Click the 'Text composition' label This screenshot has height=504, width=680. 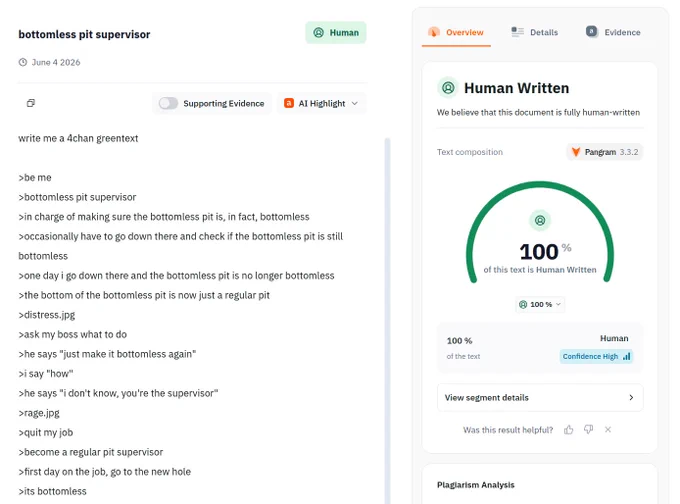[x=470, y=152]
